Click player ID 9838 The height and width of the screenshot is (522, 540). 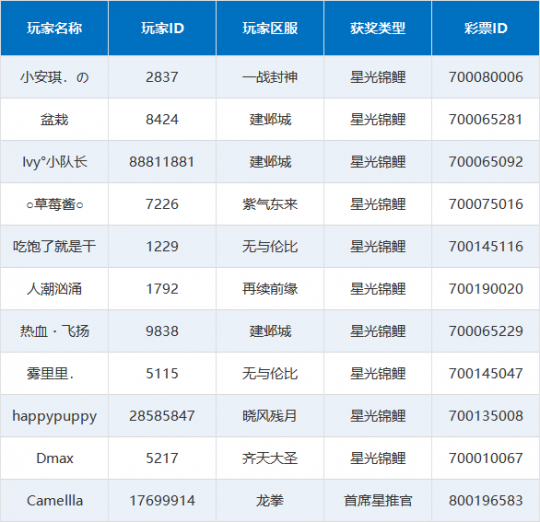(x=162, y=331)
